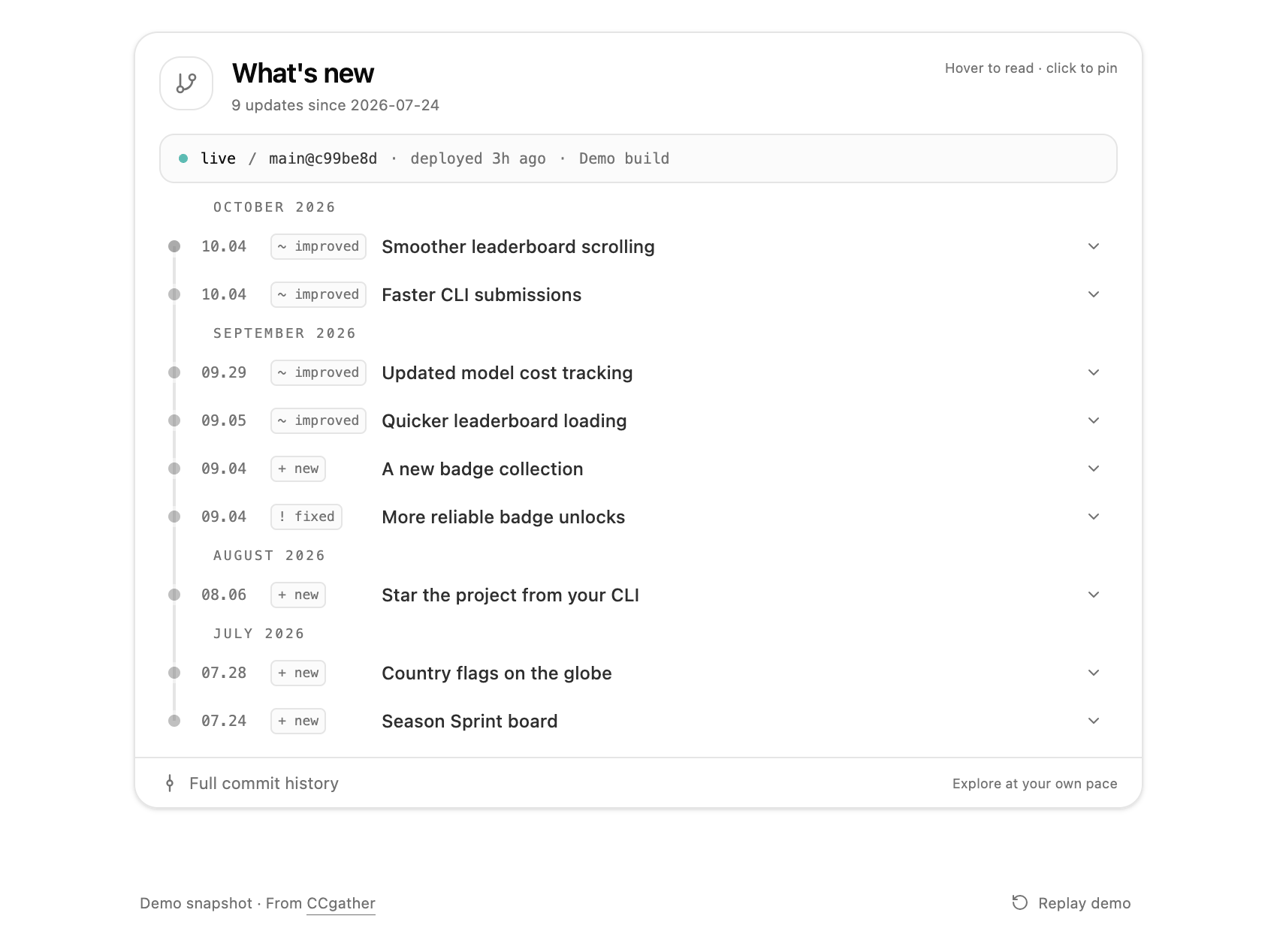Click the timeline dot for Quicker leaderboard loading
Image resolution: width=1280 pixels, height=952 pixels.
174,420
